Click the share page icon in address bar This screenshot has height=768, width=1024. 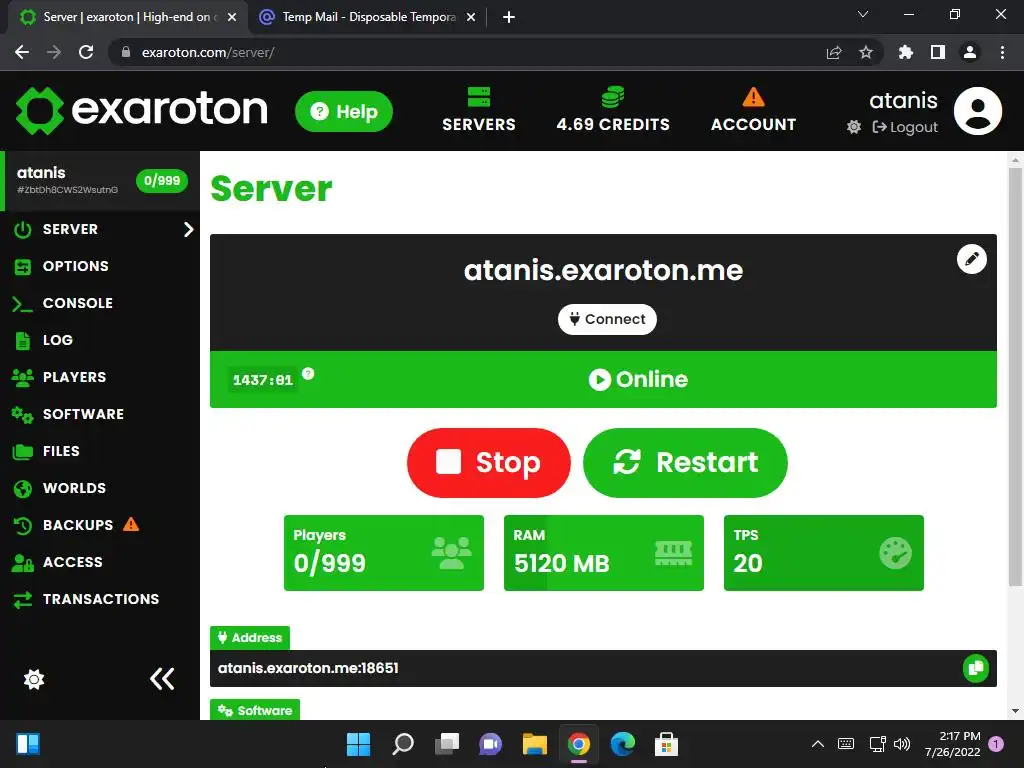point(834,52)
